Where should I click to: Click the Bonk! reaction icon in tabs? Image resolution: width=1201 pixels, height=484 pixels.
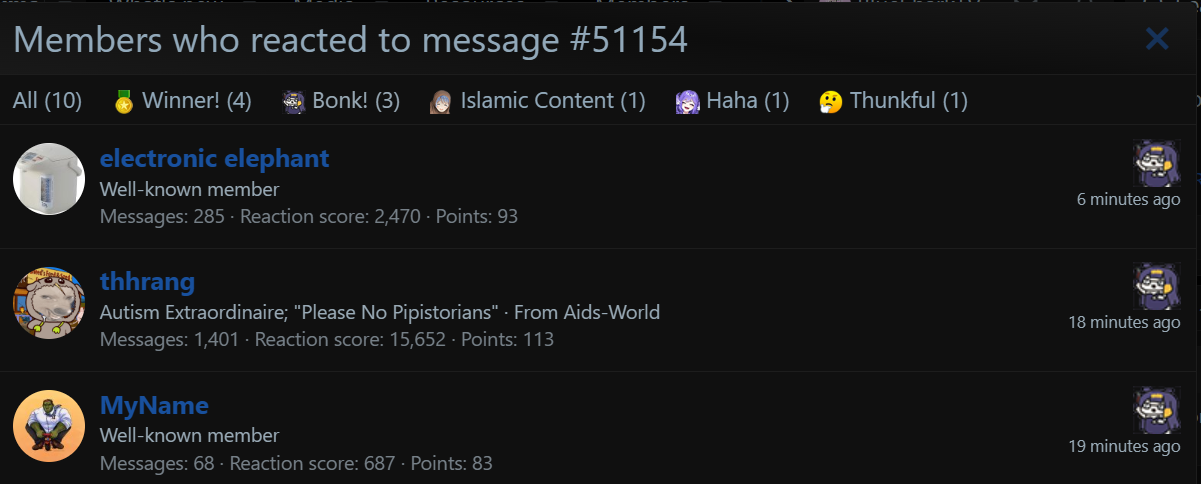[x=294, y=101]
